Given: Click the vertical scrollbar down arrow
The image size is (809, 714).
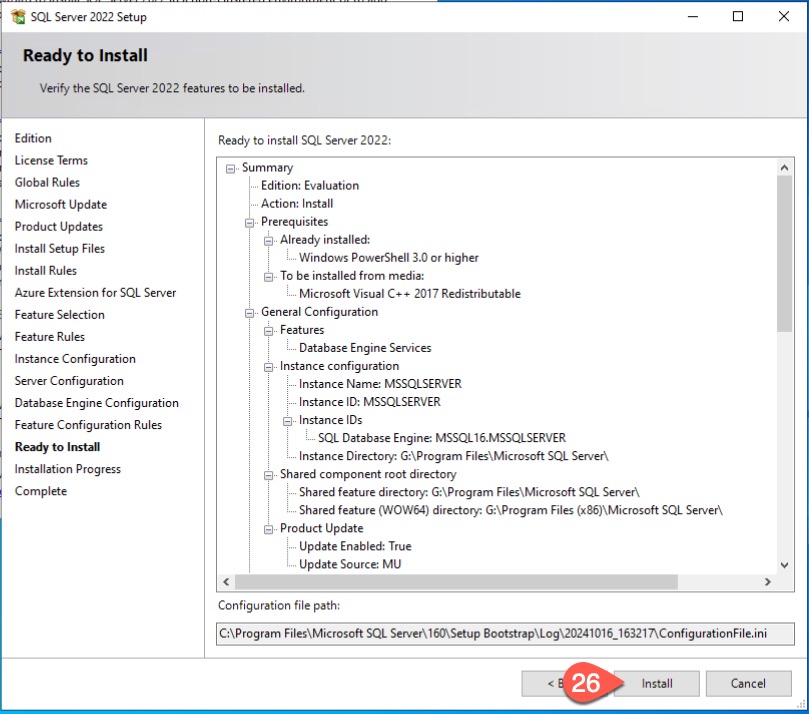Looking at the screenshot, I should (x=784, y=564).
